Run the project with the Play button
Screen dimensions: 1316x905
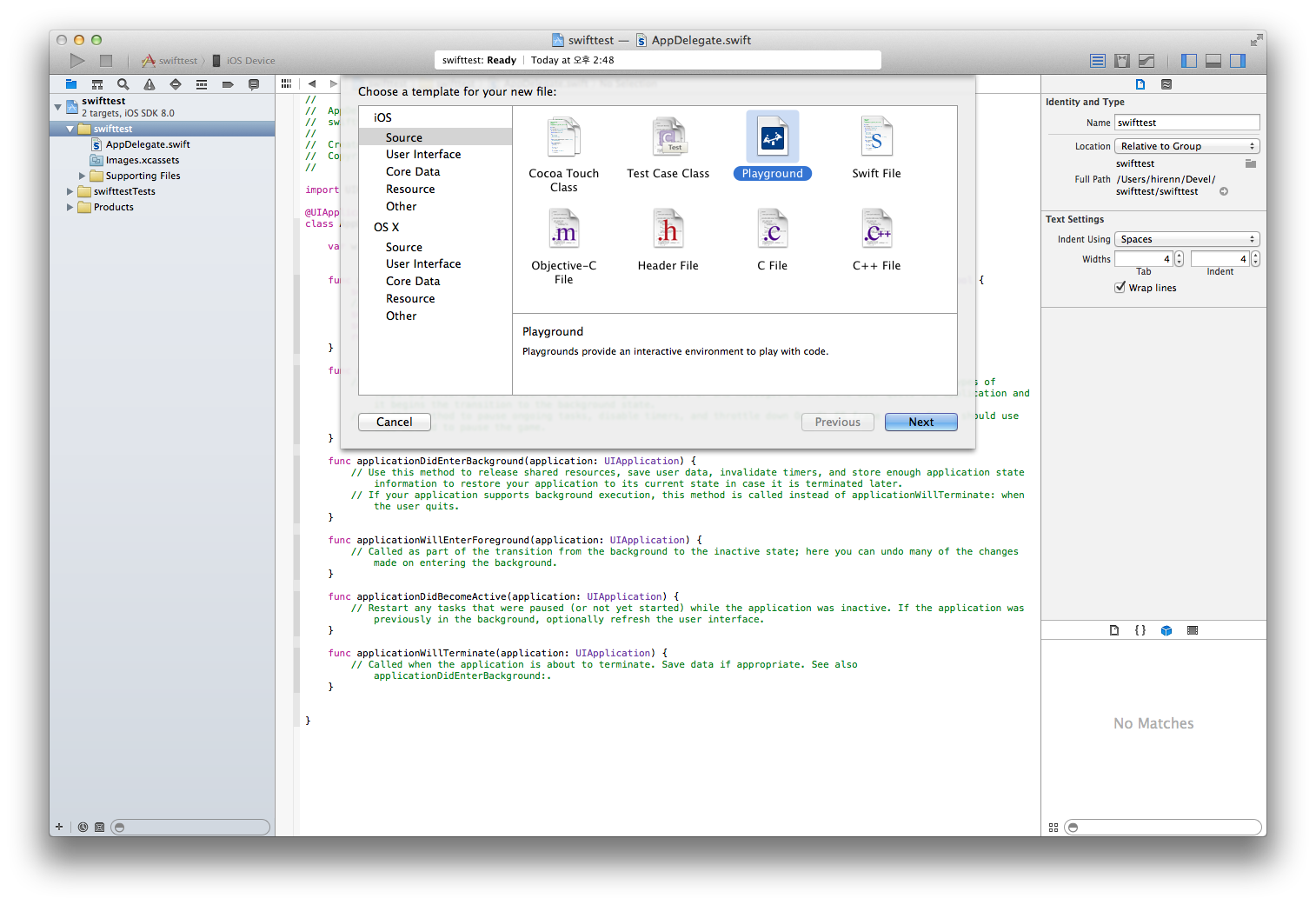pyautogui.click(x=77, y=60)
